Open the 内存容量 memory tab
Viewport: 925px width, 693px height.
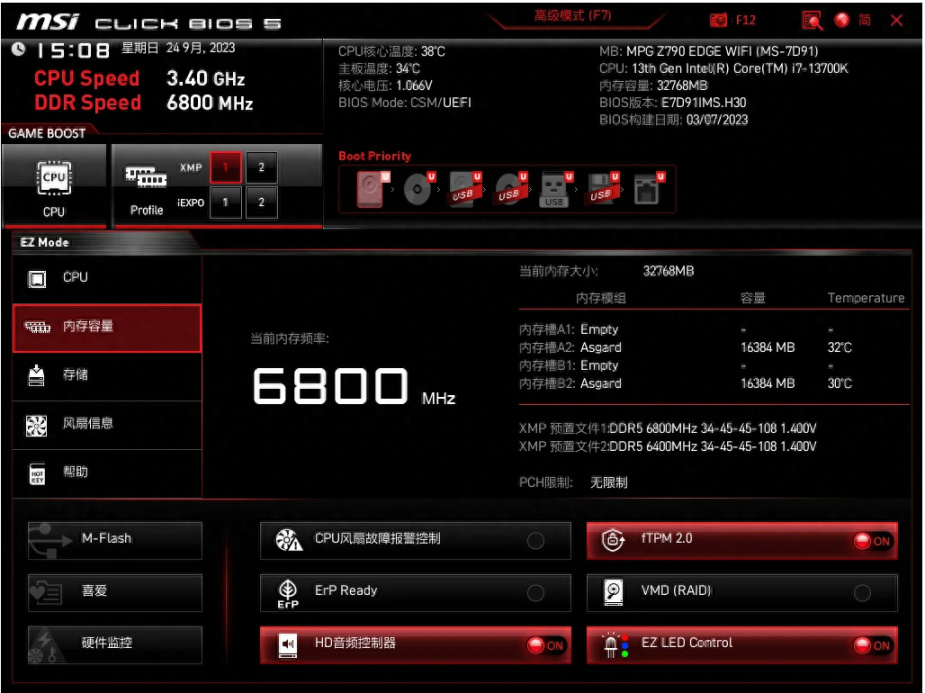(x=107, y=327)
